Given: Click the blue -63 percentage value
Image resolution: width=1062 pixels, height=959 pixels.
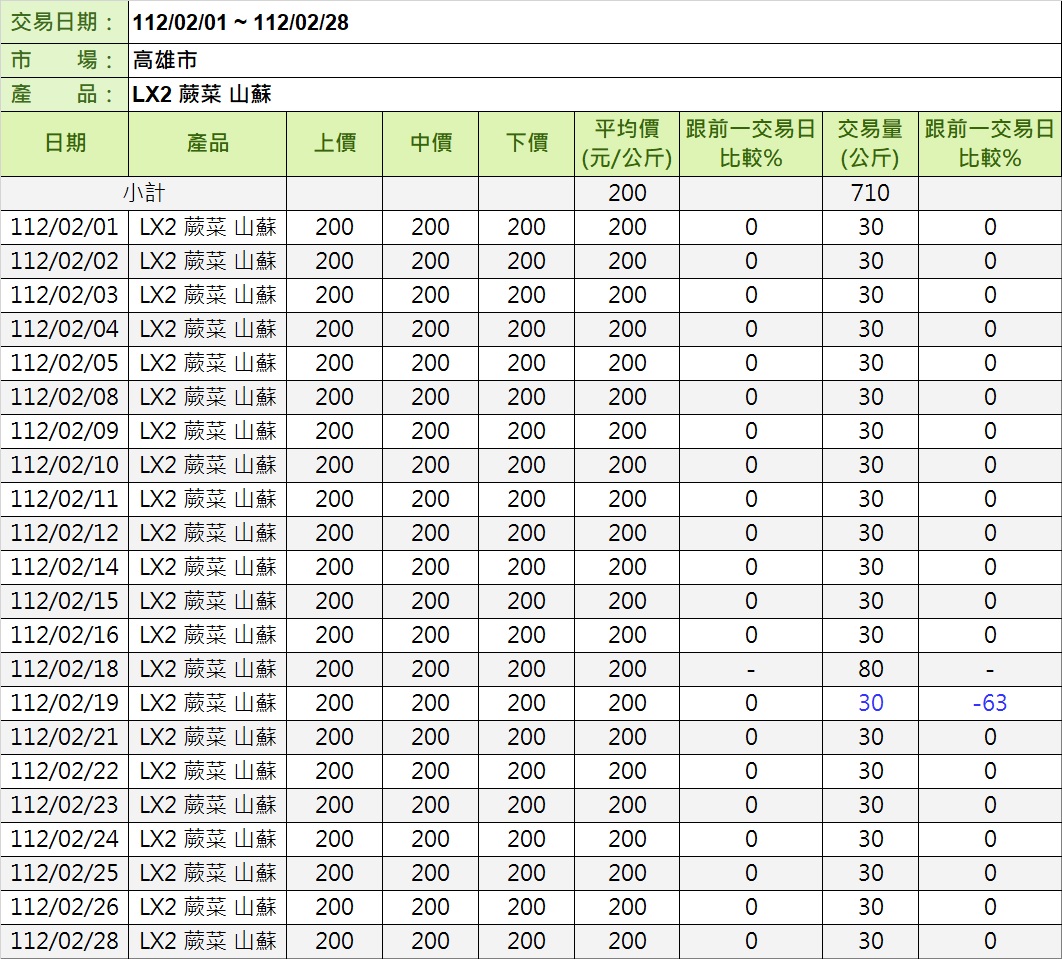Looking at the screenshot, I should point(989,703).
